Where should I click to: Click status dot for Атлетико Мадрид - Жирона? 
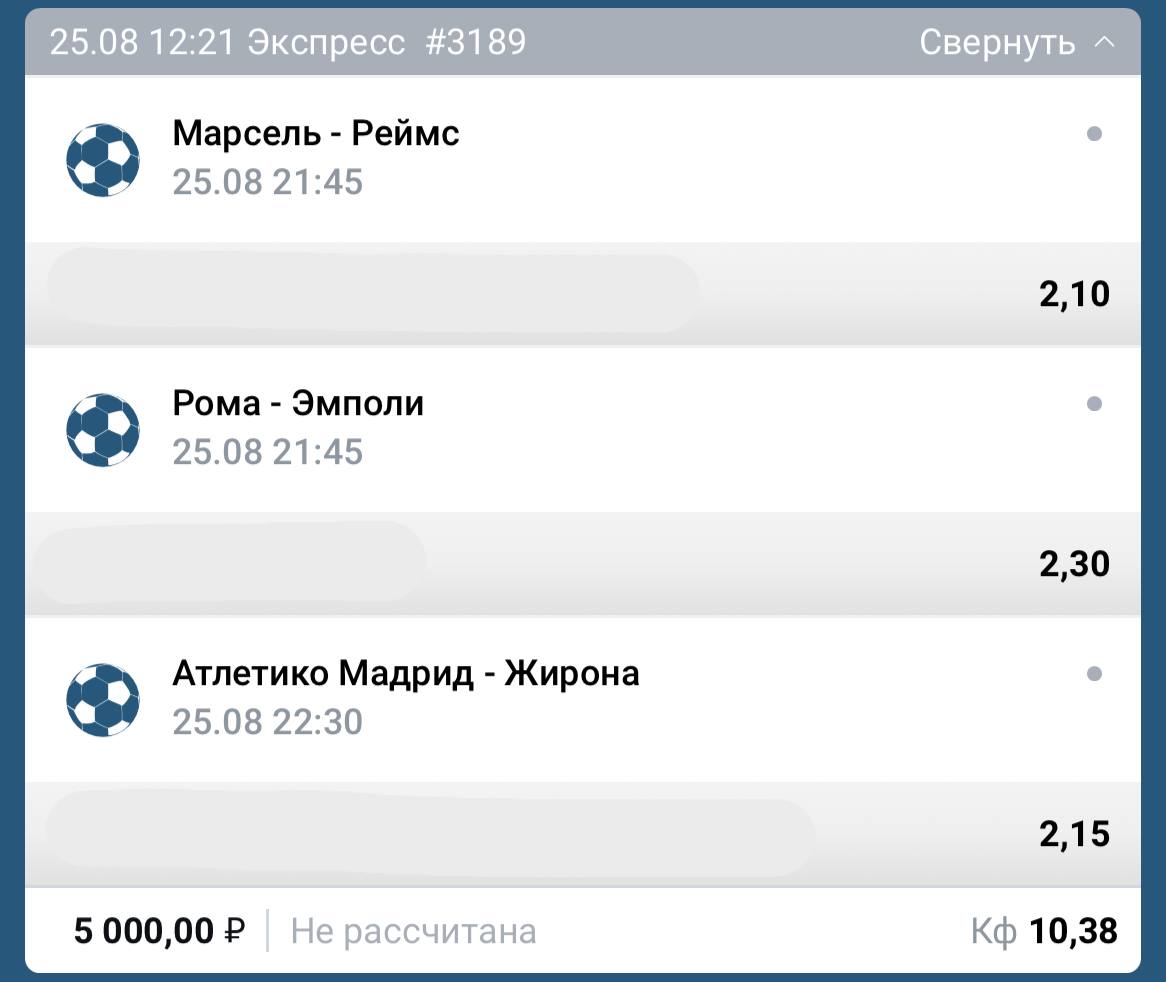1094,674
